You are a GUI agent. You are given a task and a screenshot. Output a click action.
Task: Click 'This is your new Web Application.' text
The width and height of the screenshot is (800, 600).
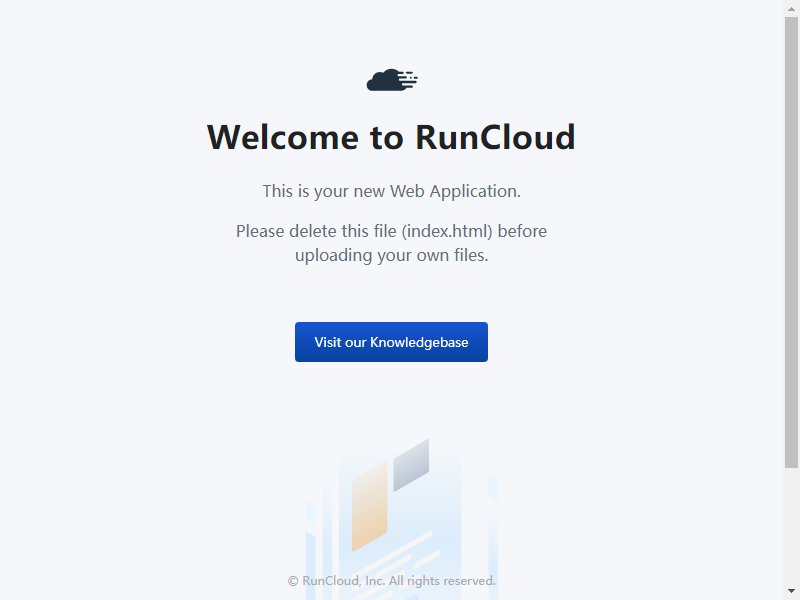(391, 191)
